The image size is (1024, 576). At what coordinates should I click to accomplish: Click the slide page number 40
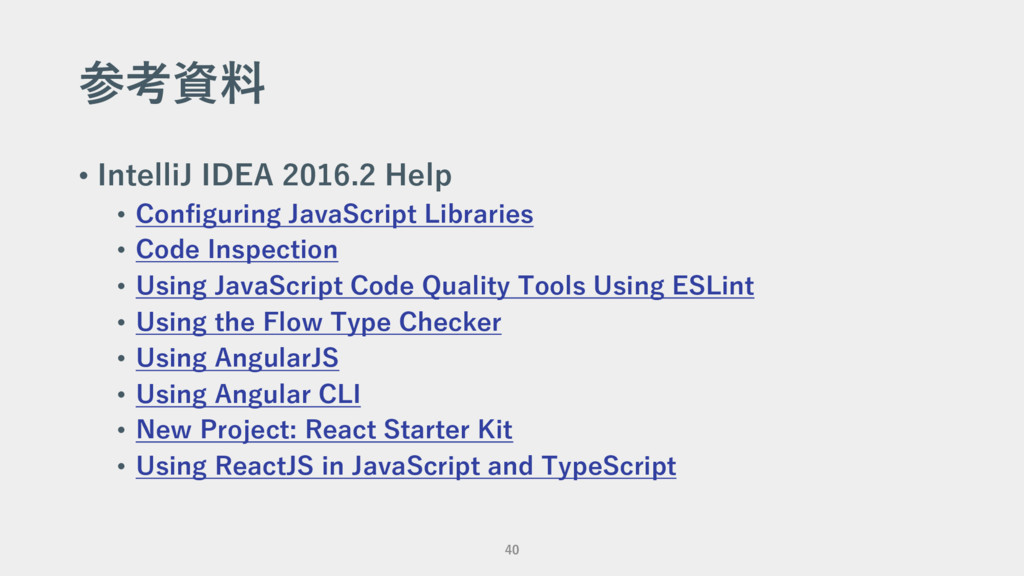click(x=512, y=550)
